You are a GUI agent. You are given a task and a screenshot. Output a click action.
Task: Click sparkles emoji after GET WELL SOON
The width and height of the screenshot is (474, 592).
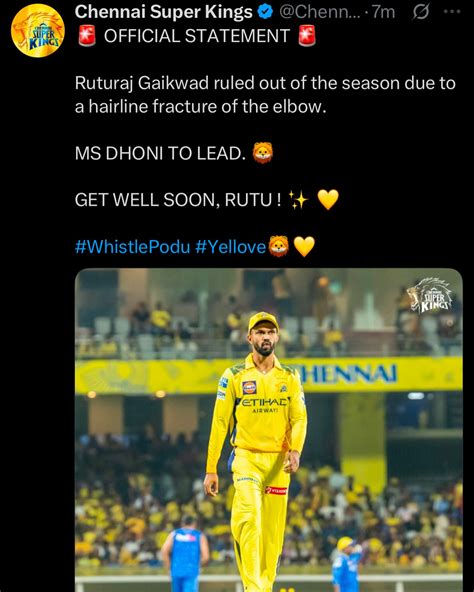pos(298,200)
